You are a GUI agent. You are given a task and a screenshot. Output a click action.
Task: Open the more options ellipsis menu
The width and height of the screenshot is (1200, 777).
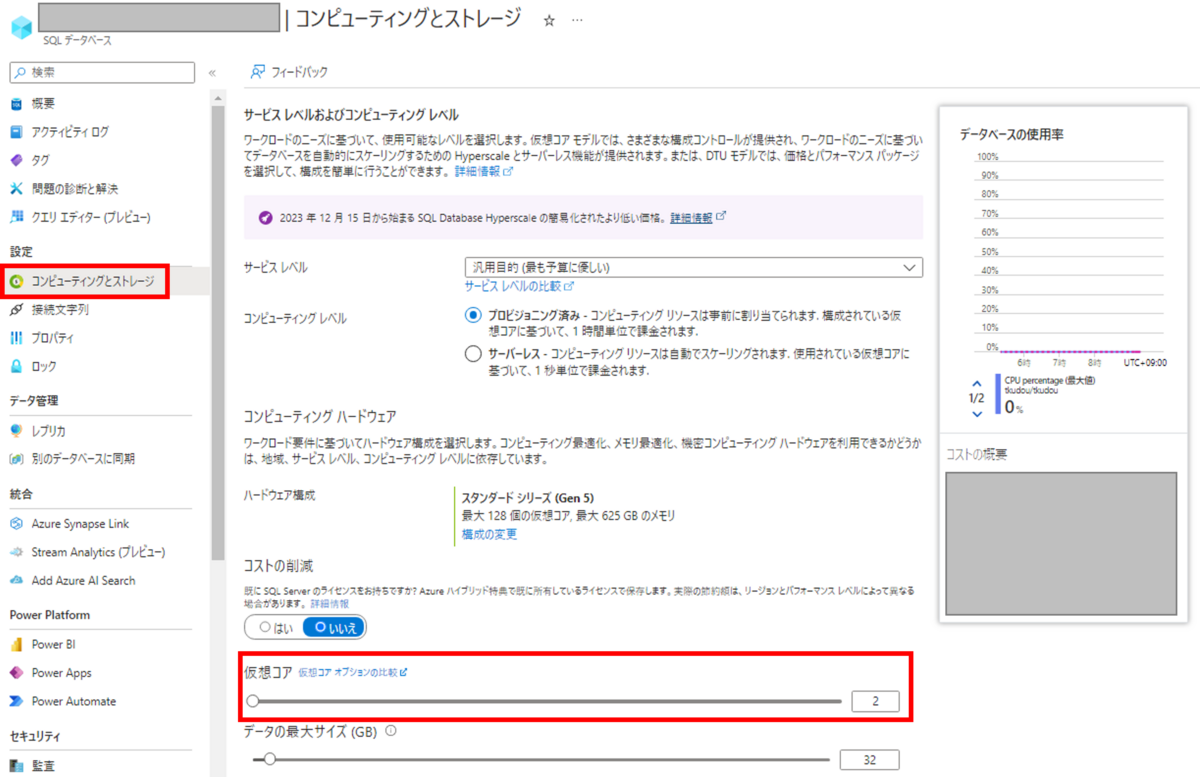tap(577, 20)
